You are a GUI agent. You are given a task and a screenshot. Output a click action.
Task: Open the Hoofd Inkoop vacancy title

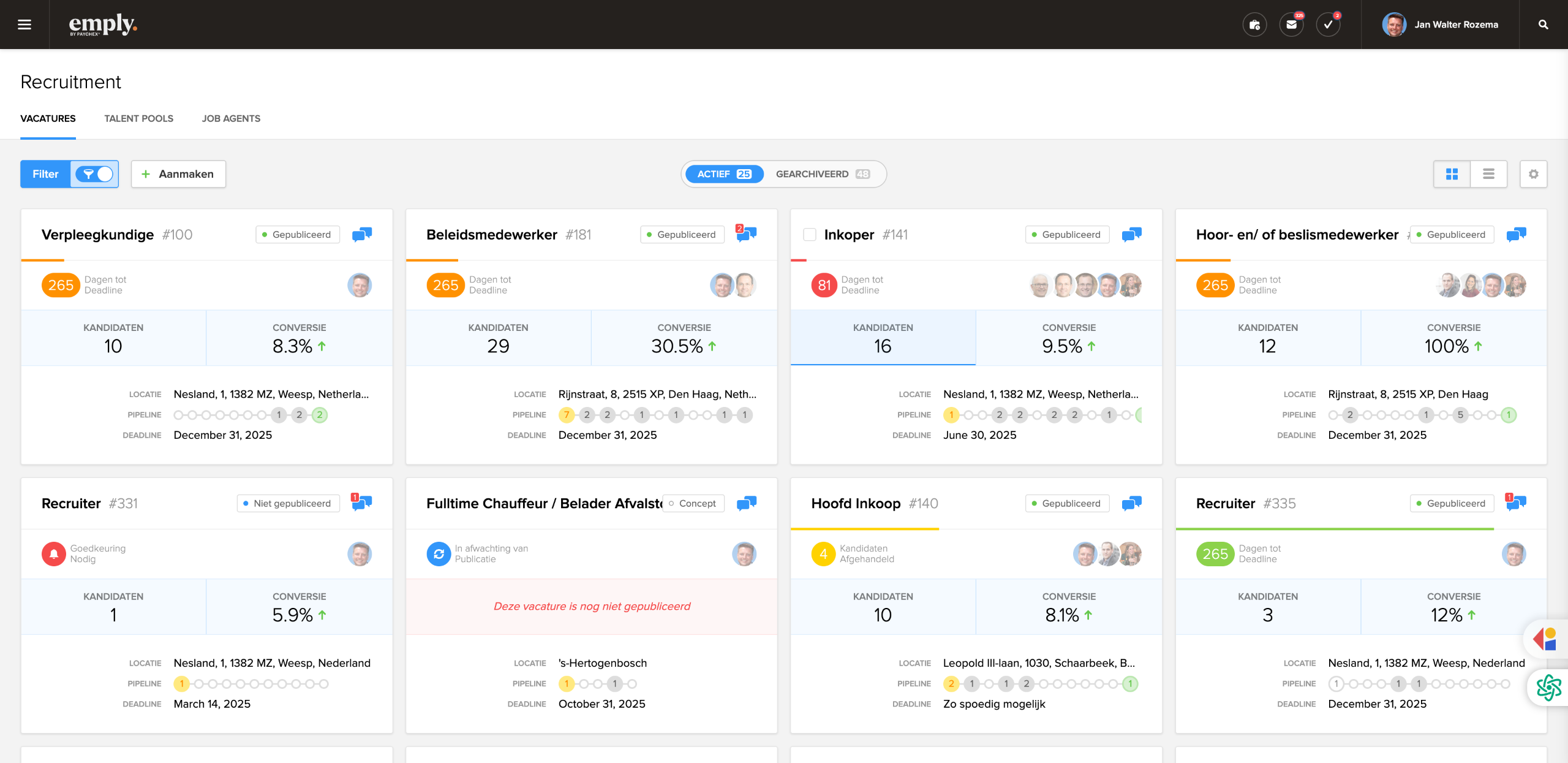(856, 503)
